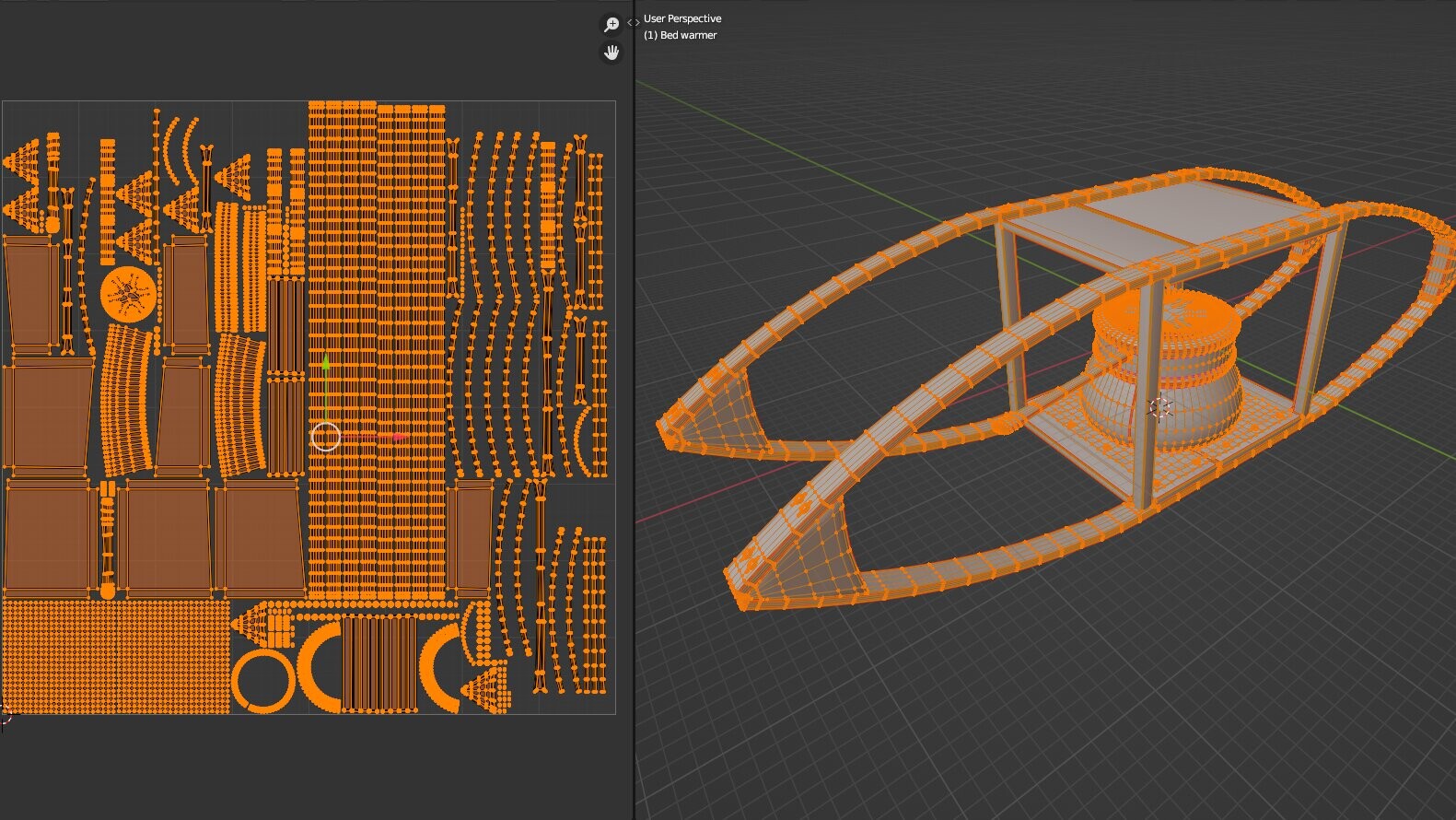Expand the 3D viewport toolbar with right chevron
The image size is (1456, 820).
(x=636, y=23)
